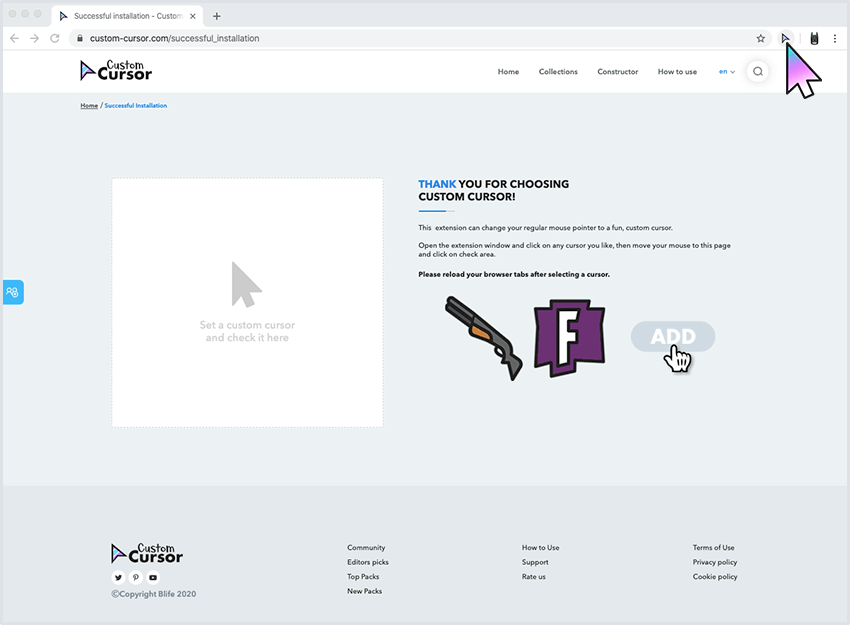Open the Support footer link

(535, 562)
